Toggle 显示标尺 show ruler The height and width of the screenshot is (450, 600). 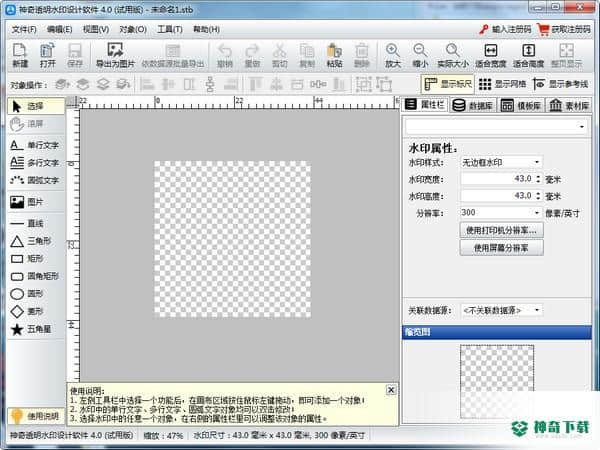448,84
